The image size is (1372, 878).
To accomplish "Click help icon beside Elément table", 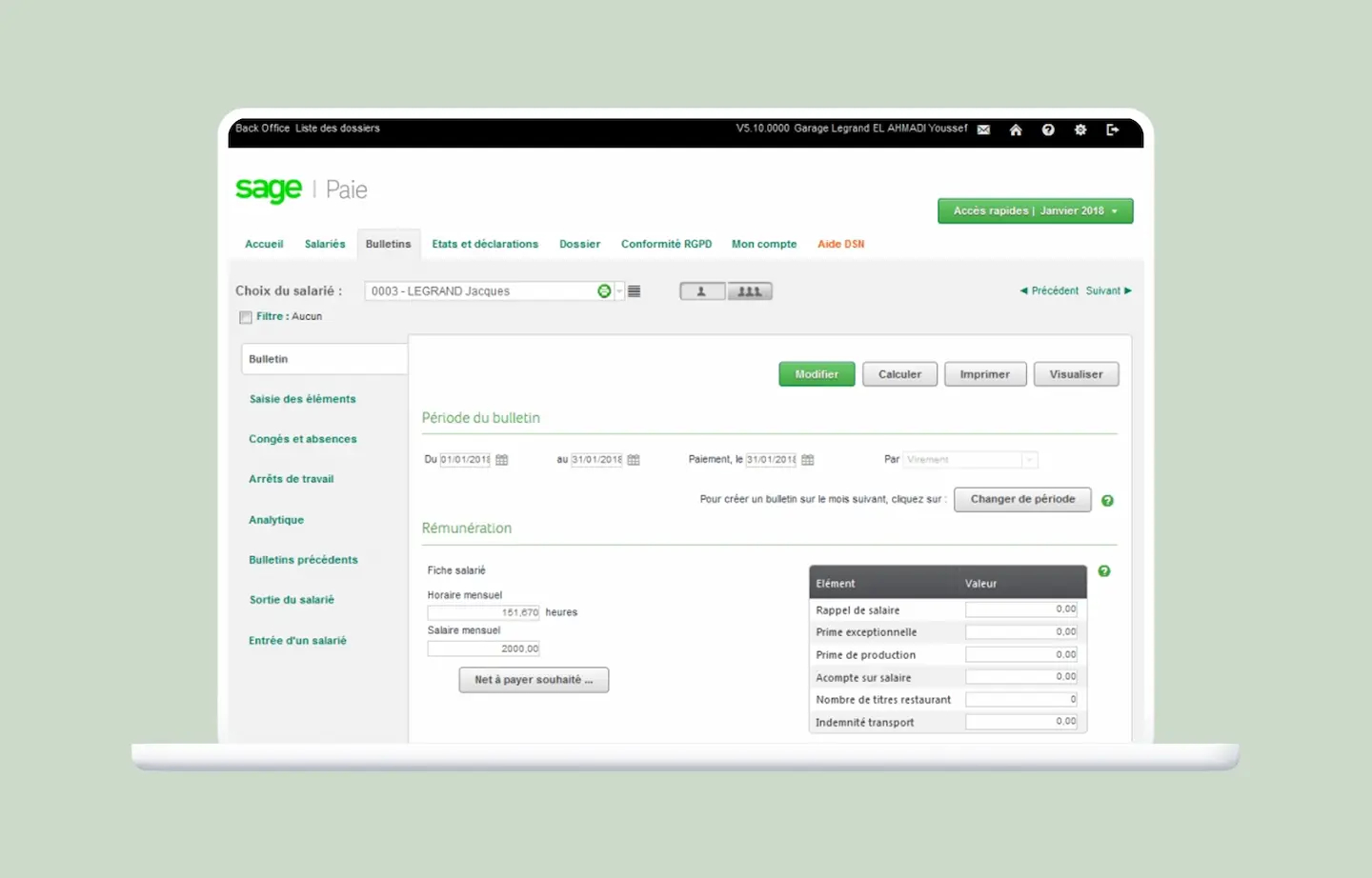I will coord(1104,571).
